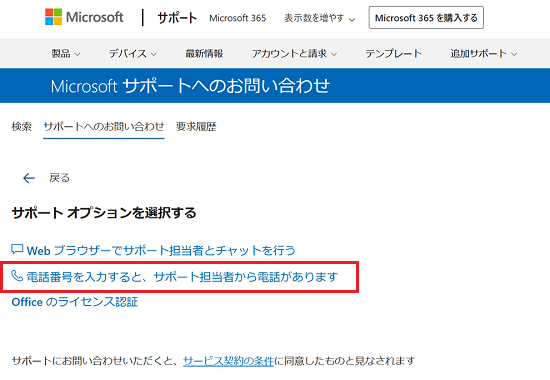The height and width of the screenshot is (380, 550).
Task: Expand the アカウントと請求 menu
Action: (294, 54)
